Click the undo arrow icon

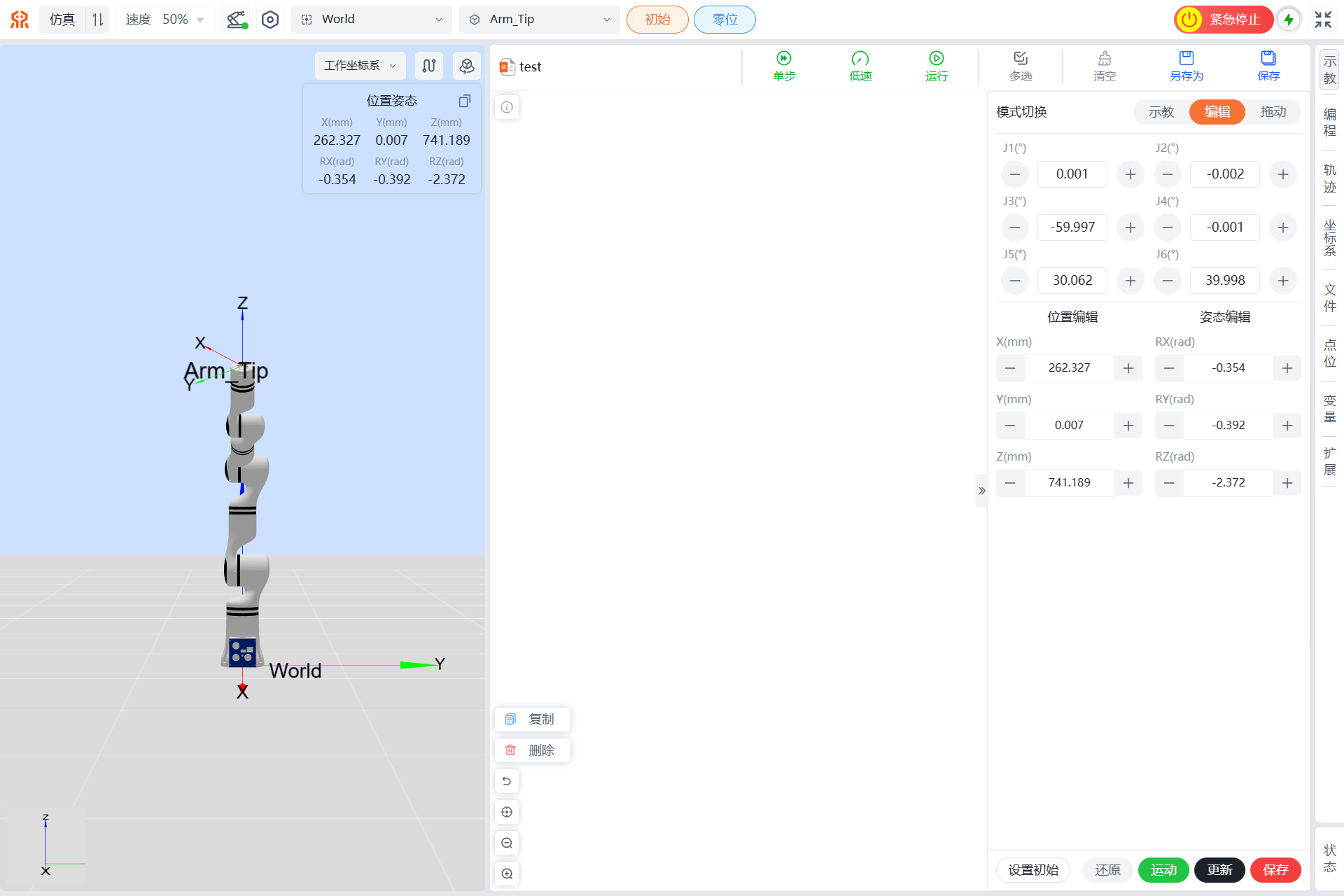click(507, 781)
